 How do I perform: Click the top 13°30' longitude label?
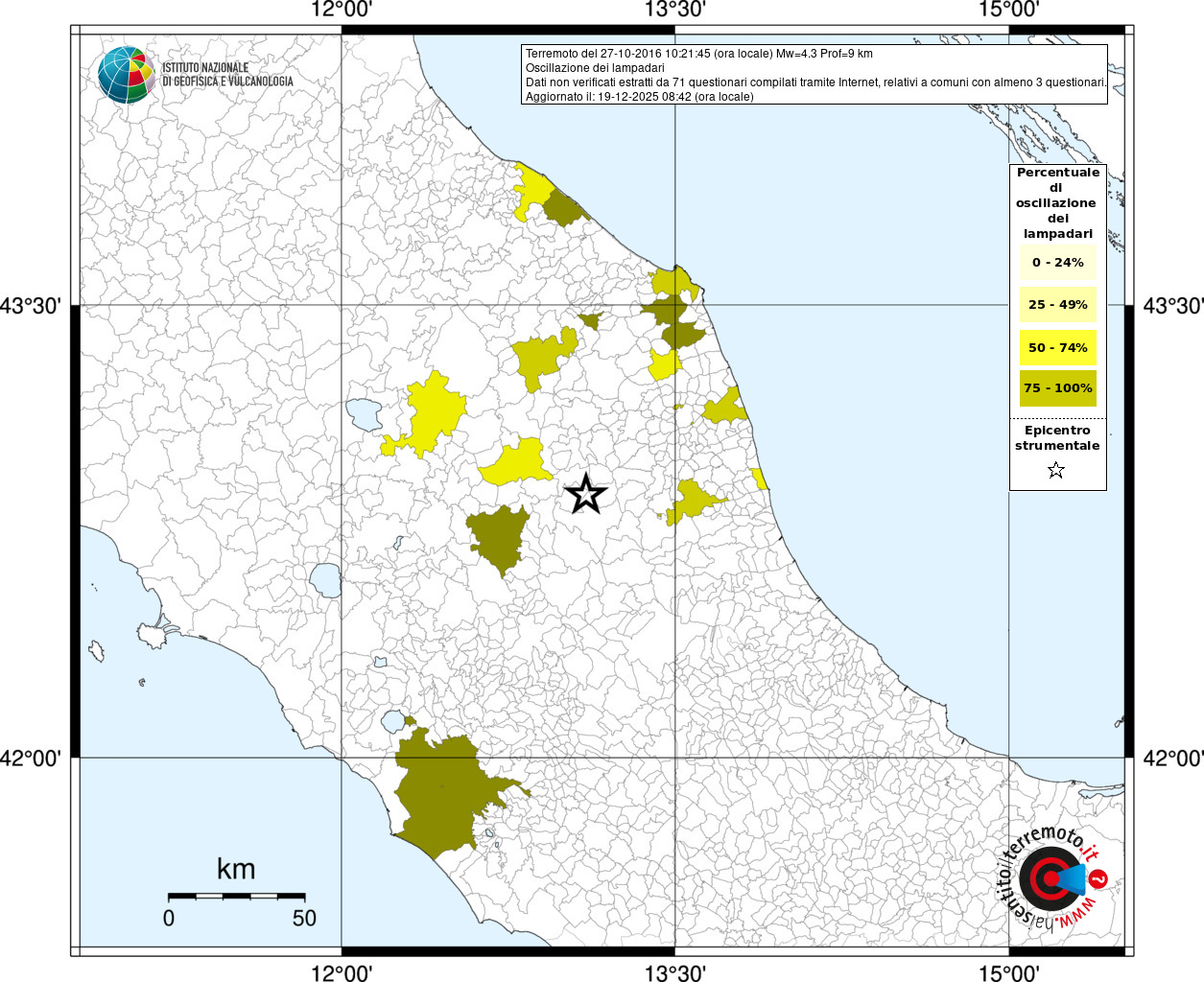[x=675, y=10]
